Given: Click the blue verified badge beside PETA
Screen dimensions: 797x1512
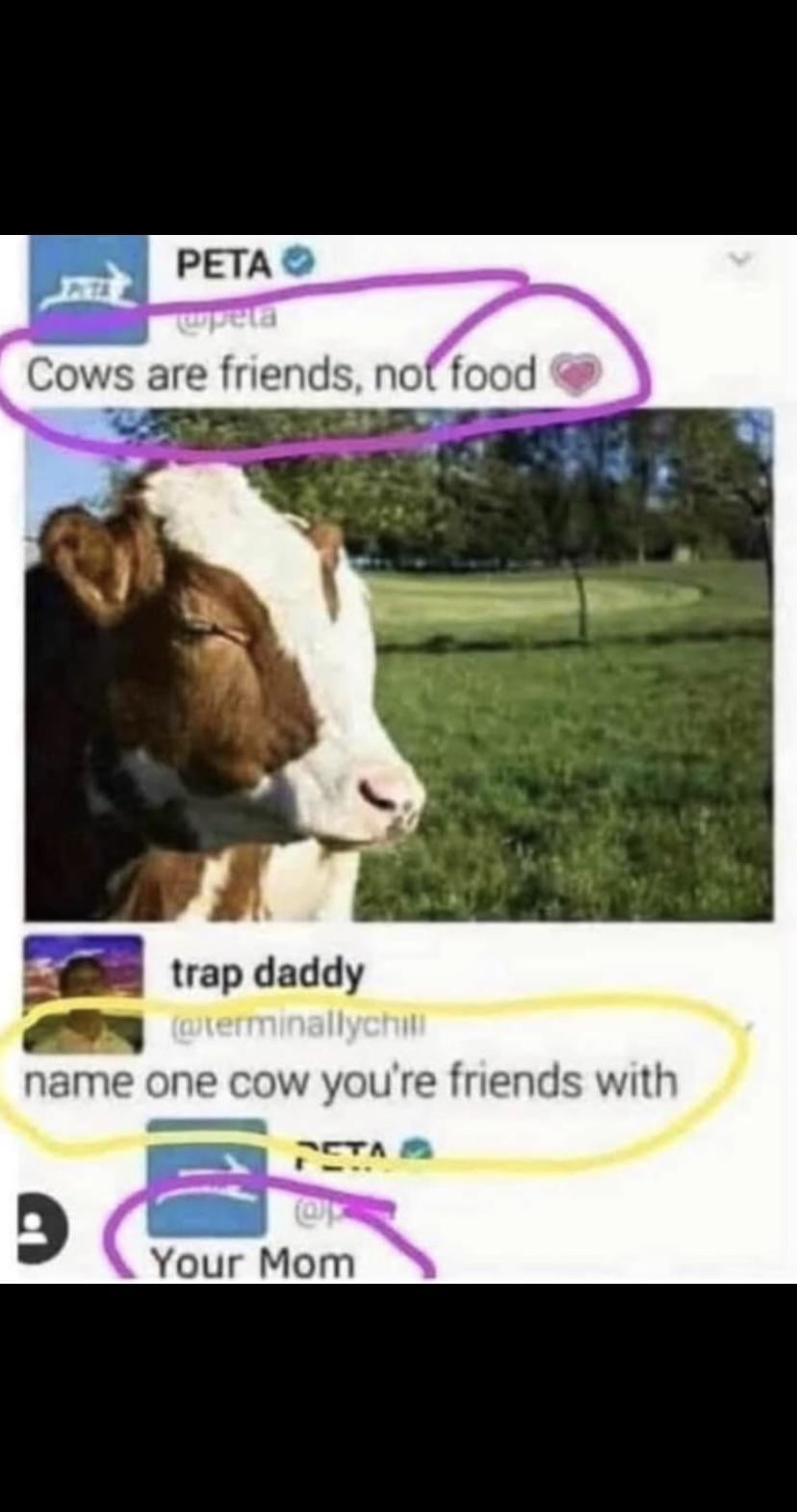Looking at the screenshot, I should tap(301, 262).
